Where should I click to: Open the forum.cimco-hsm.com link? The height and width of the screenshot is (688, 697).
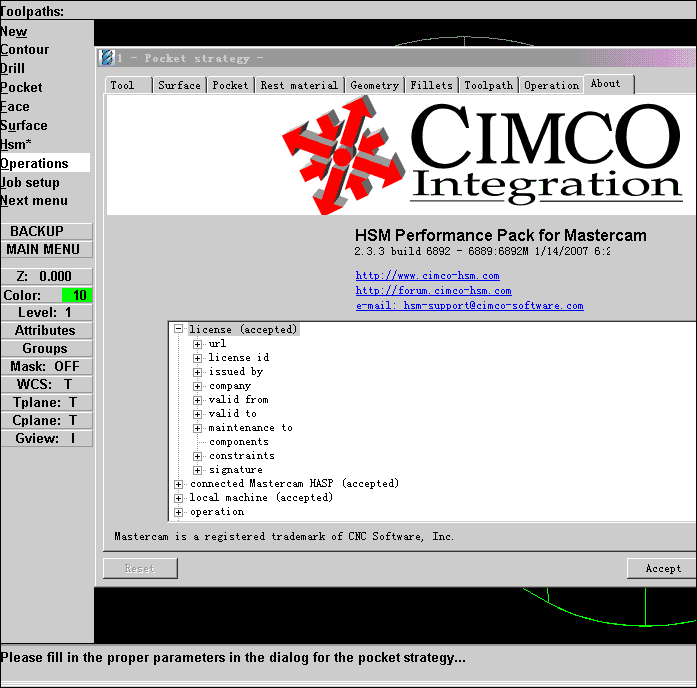433,291
